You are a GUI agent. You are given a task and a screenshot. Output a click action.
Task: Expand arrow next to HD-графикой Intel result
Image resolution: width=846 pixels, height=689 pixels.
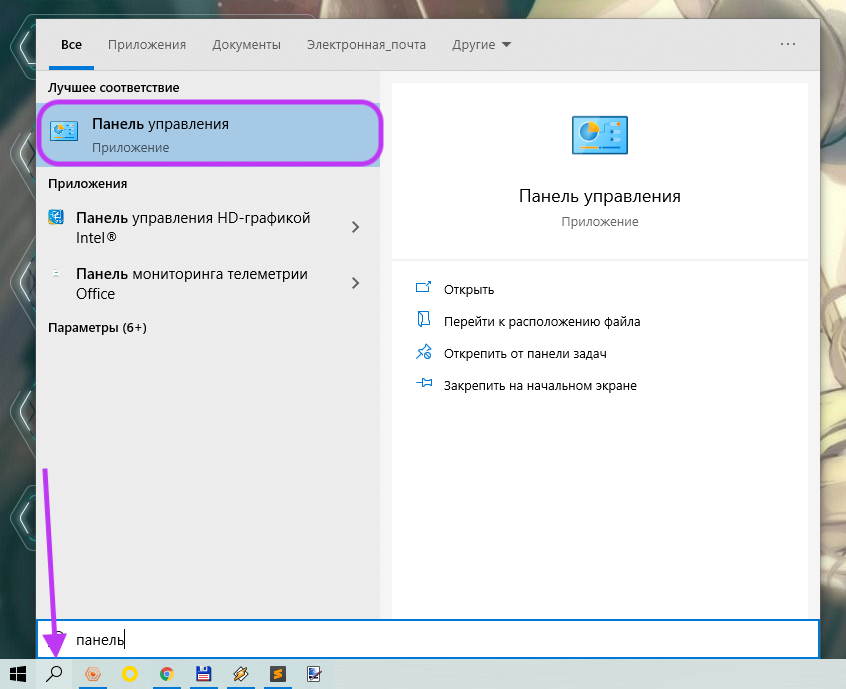click(355, 227)
